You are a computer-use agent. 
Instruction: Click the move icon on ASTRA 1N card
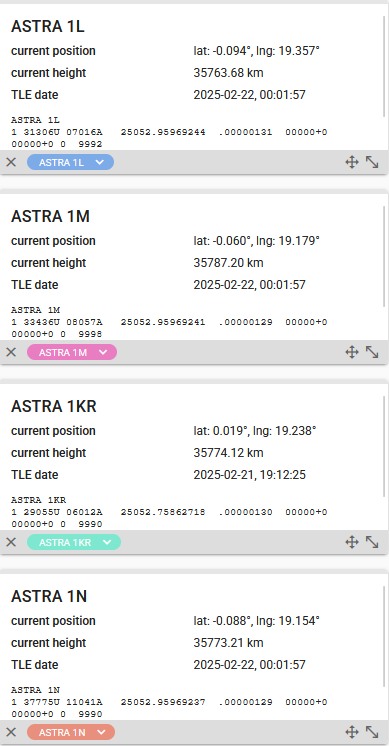point(351,732)
